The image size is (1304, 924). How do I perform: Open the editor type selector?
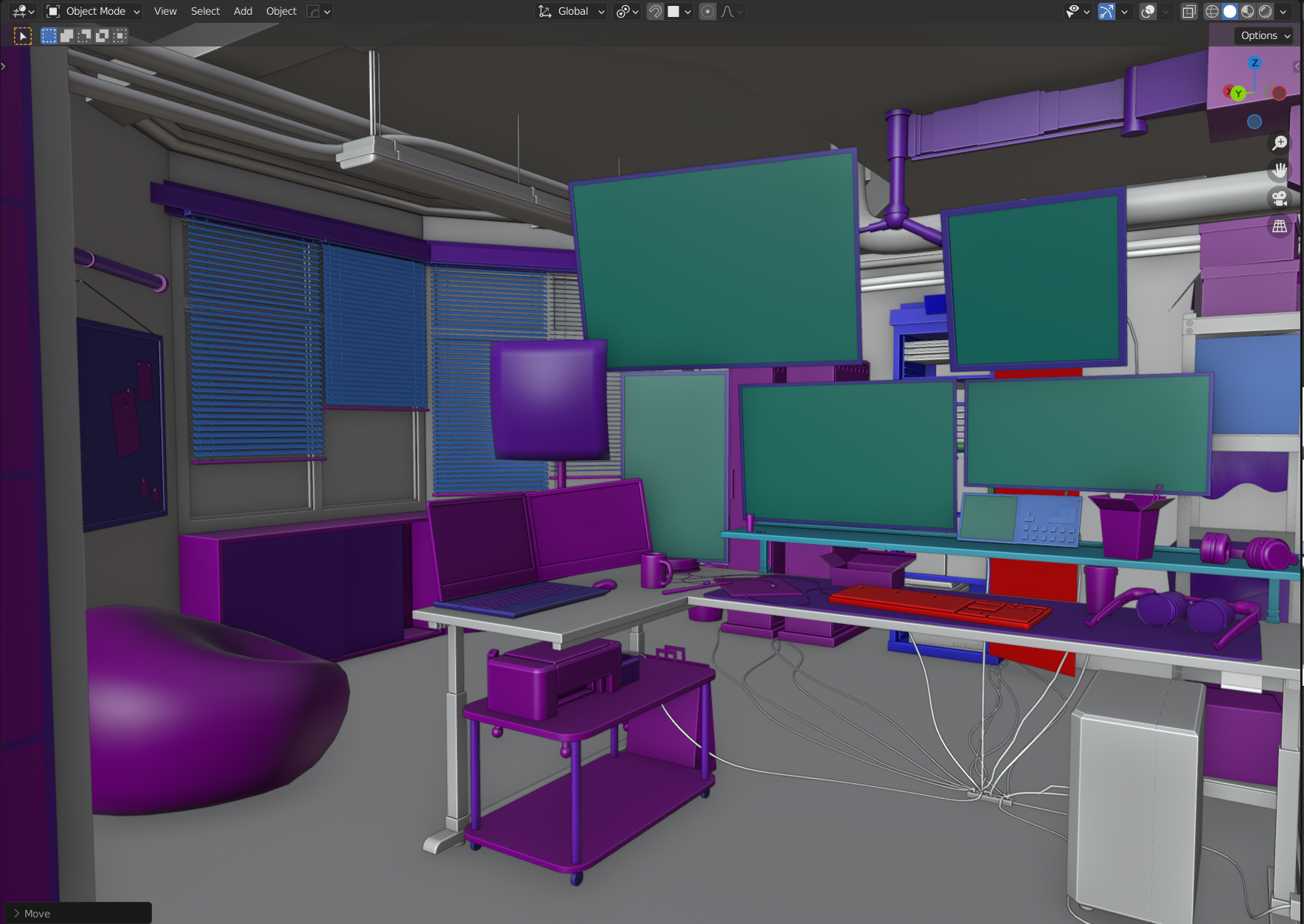click(x=24, y=11)
